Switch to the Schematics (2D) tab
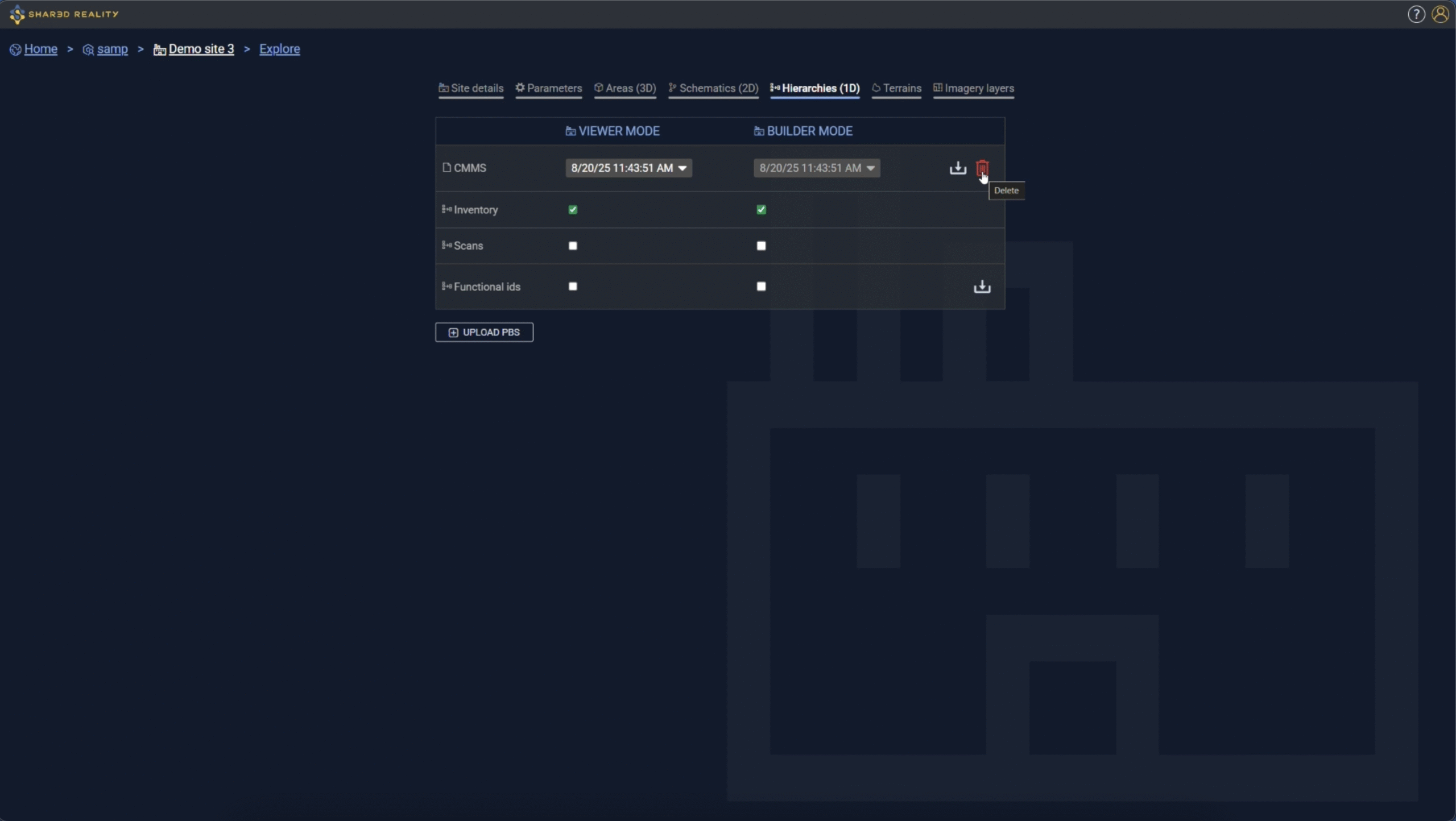The width and height of the screenshot is (1456, 821). (x=713, y=88)
